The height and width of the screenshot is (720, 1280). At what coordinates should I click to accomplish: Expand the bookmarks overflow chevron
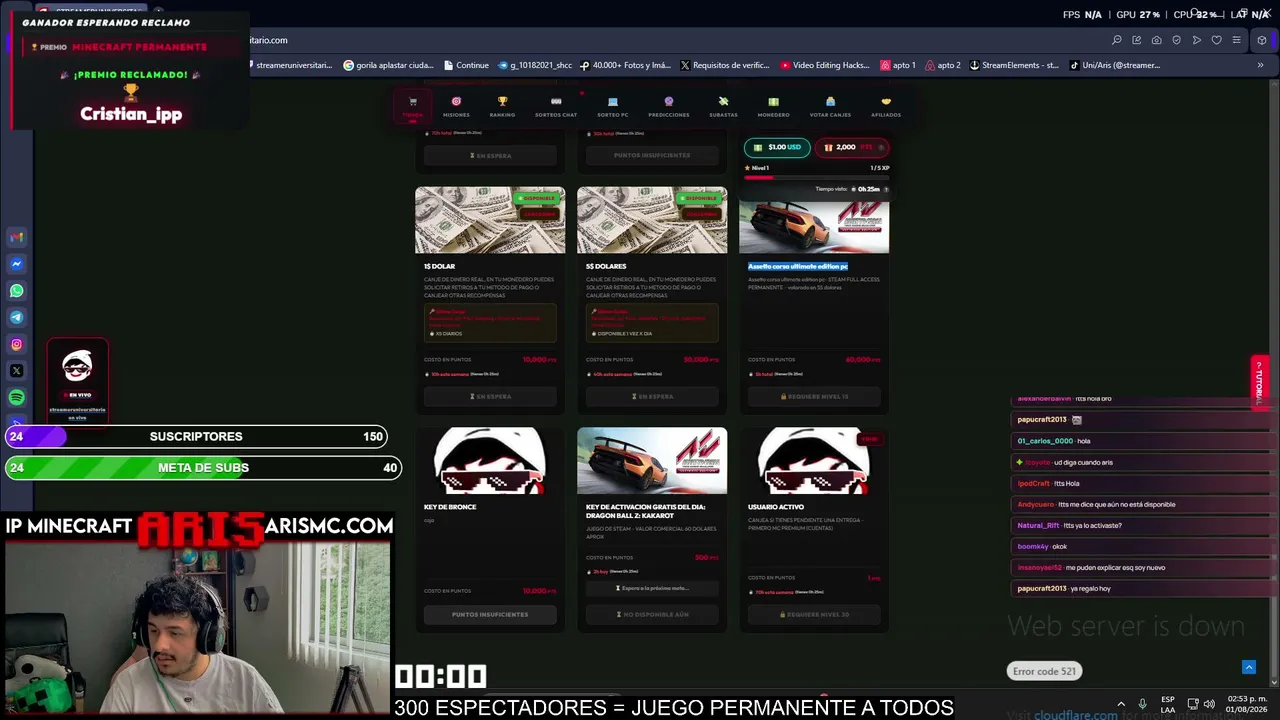pos(1260,65)
